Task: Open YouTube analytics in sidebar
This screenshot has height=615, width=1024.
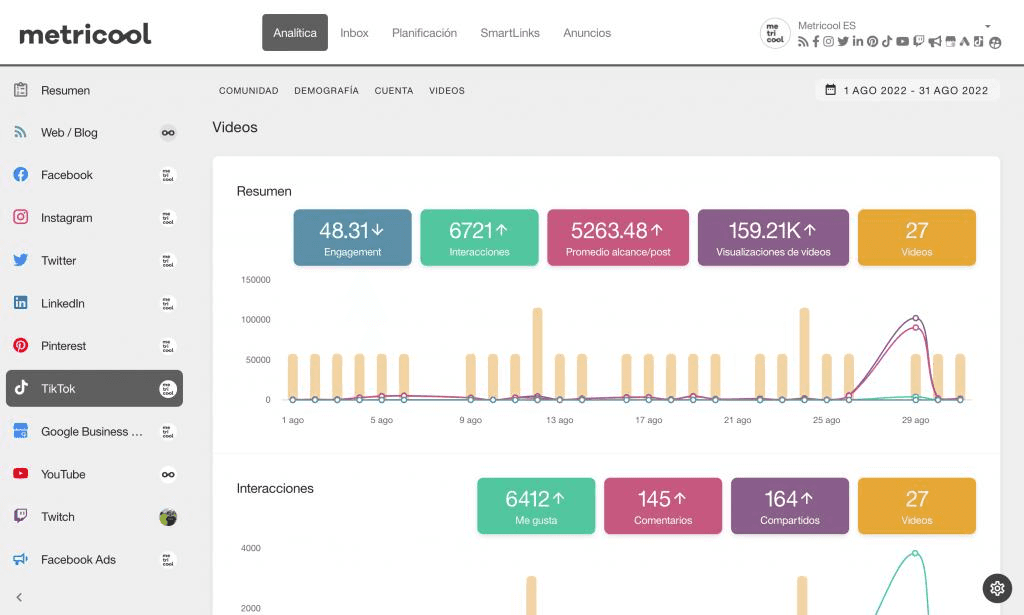Action: 94,474
